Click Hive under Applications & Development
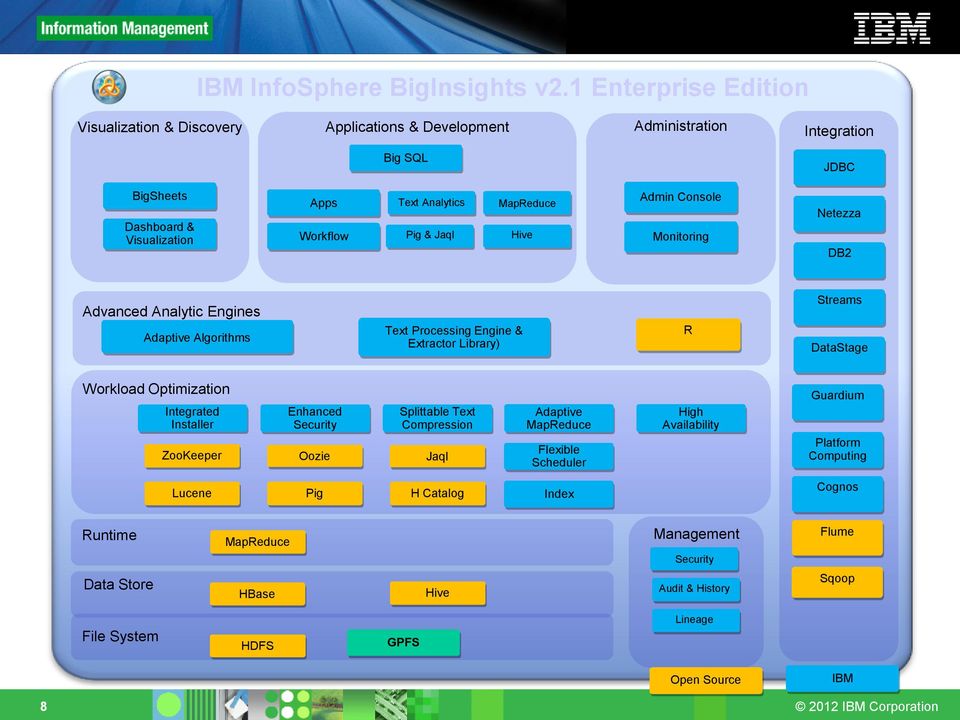Viewport: 960px width, 720px height. pyautogui.click(x=527, y=236)
